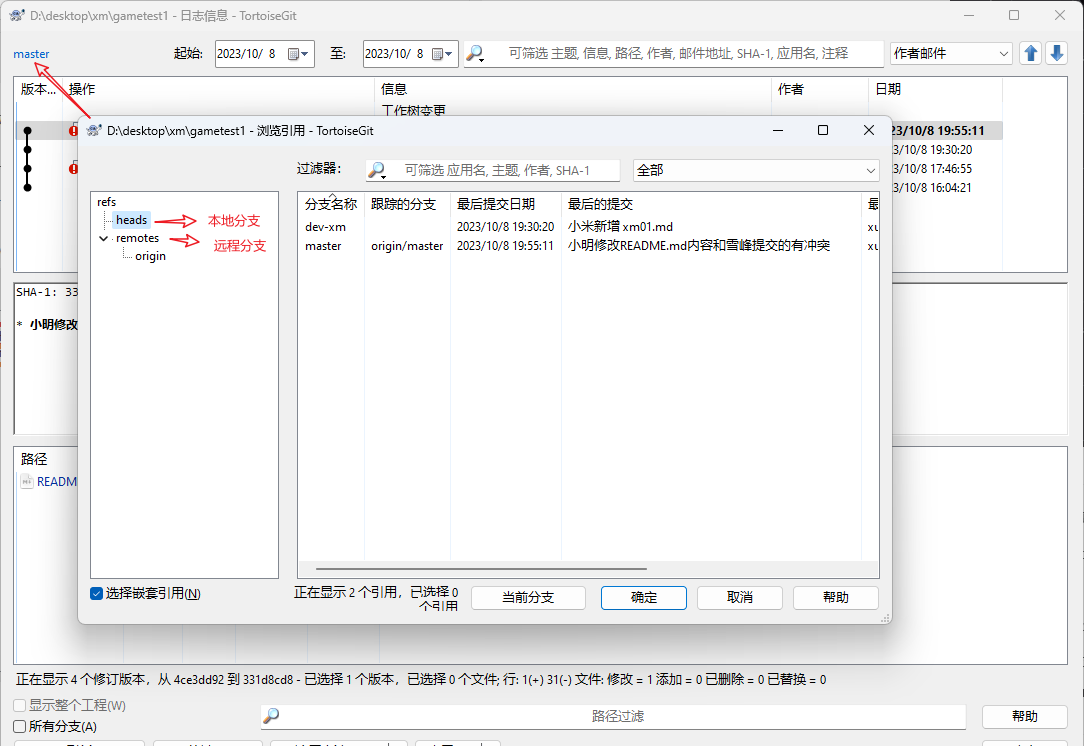Image resolution: width=1084 pixels, height=746 pixels.
Task: Click the 当前分支 button
Action: click(x=528, y=597)
